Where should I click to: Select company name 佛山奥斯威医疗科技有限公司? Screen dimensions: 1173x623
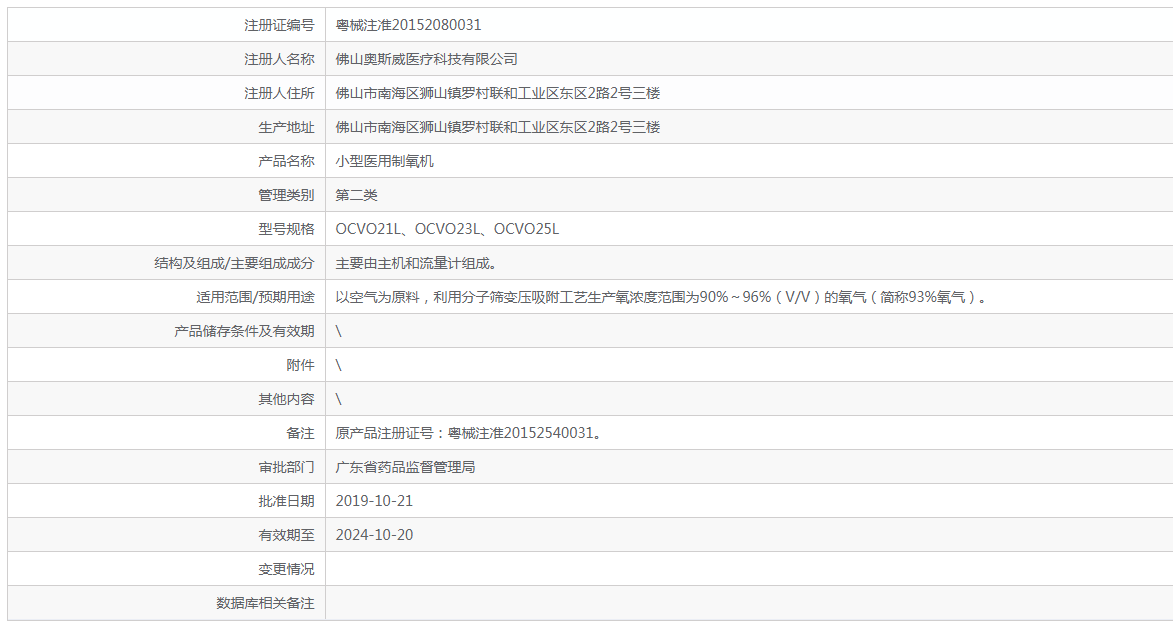coord(426,59)
